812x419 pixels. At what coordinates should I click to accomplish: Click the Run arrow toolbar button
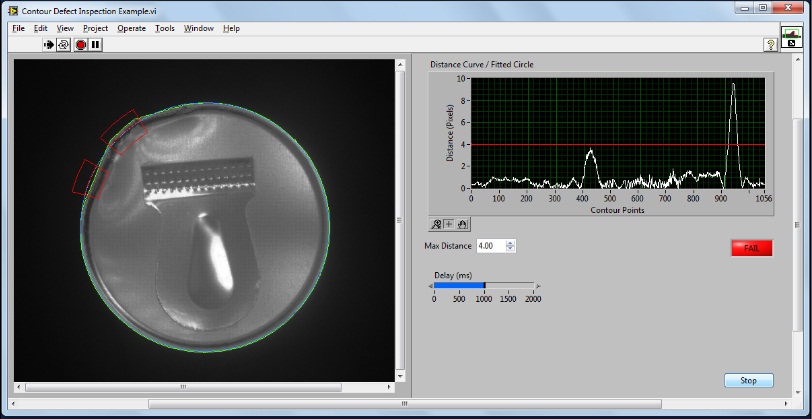tap(48, 44)
